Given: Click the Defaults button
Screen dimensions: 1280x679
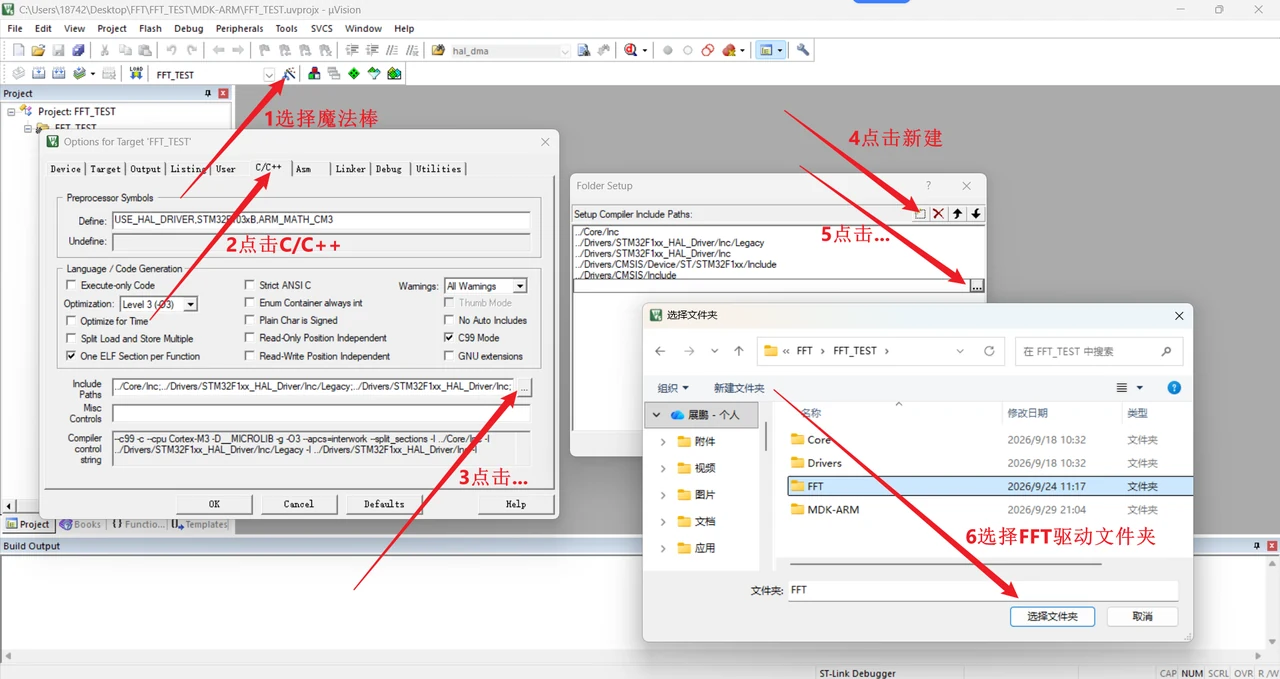Looking at the screenshot, I should point(384,504).
